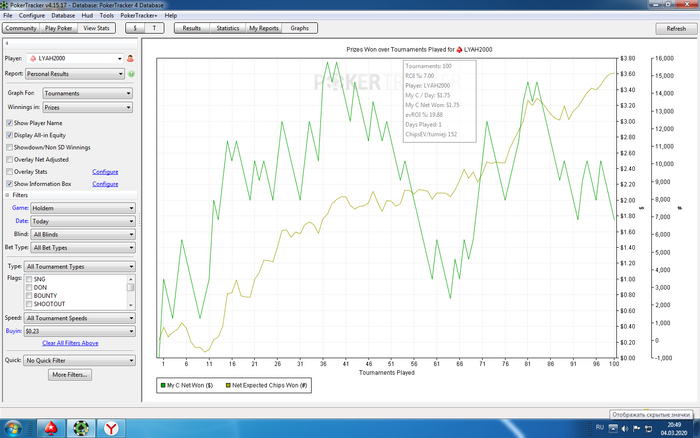Click Clear All Filters Above link

(70, 343)
